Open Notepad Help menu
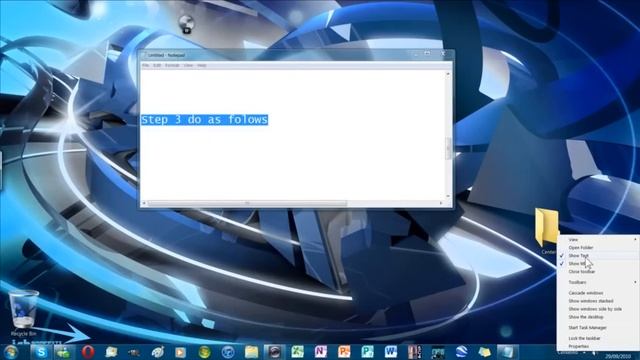This screenshot has height=360, width=640. pyautogui.click(x=202, y=65)
